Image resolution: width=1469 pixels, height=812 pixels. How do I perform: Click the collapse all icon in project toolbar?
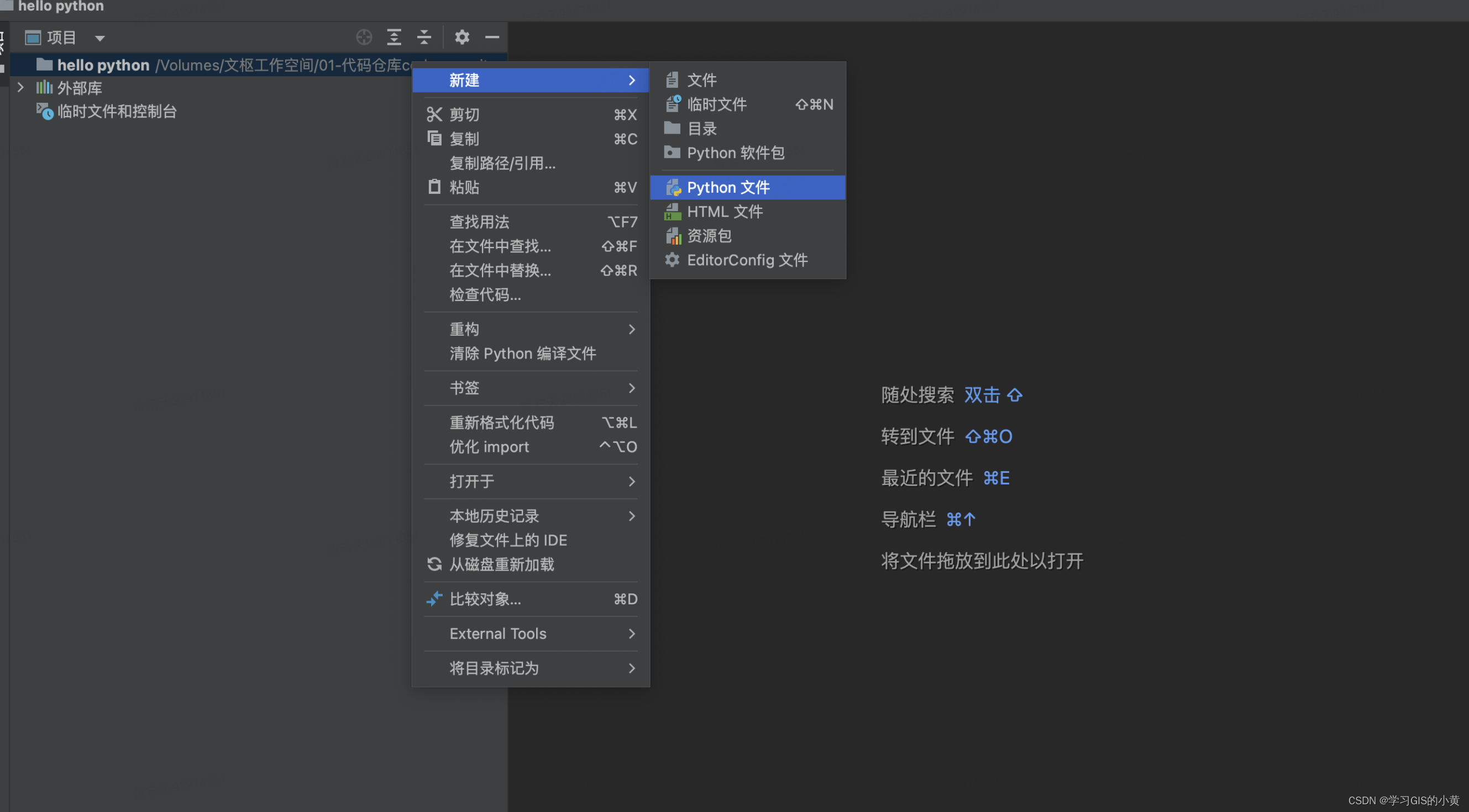(424, 38)
